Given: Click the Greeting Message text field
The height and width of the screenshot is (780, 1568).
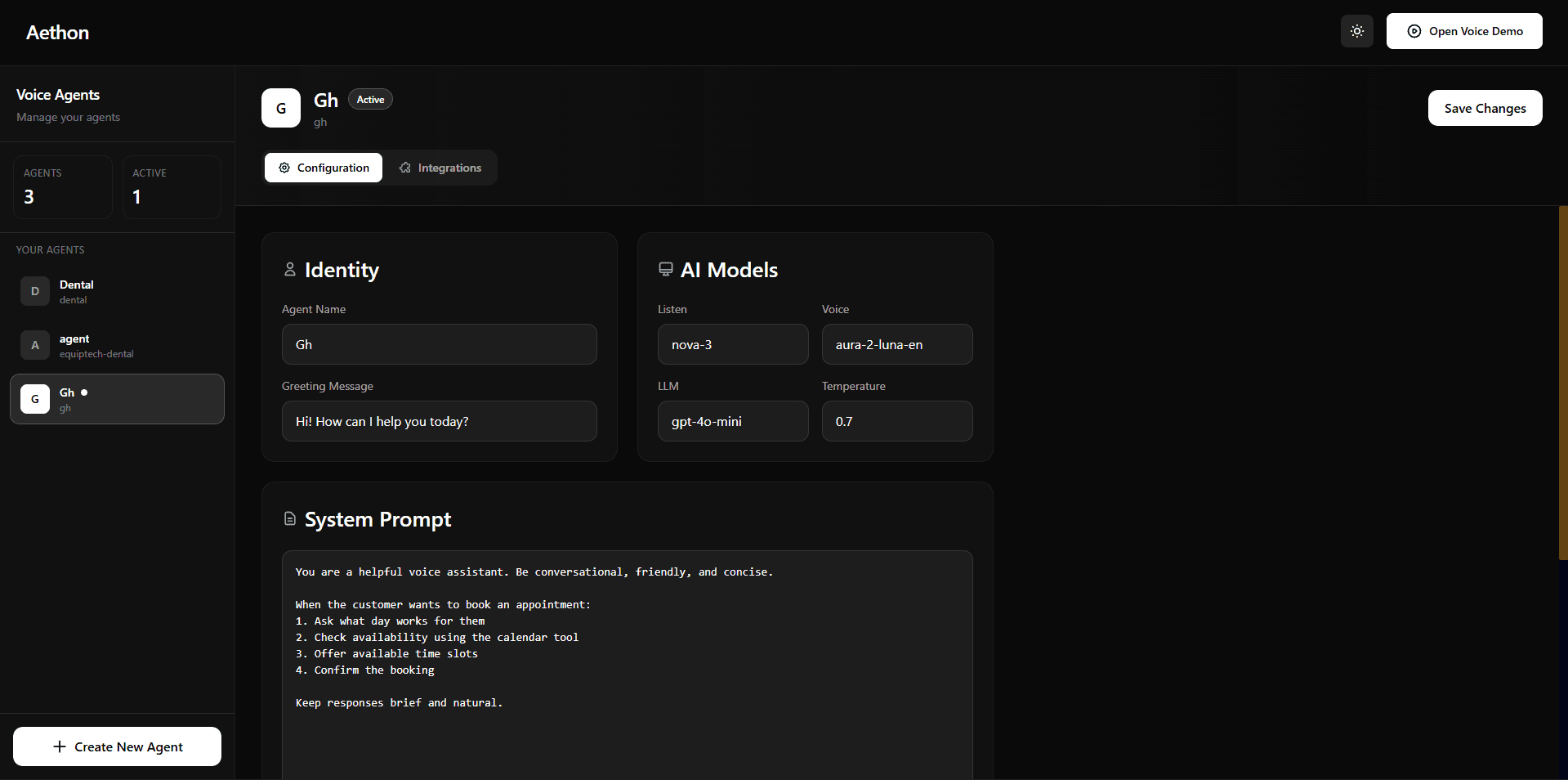Looking at the screenshot, I should (x=439, y=421).
